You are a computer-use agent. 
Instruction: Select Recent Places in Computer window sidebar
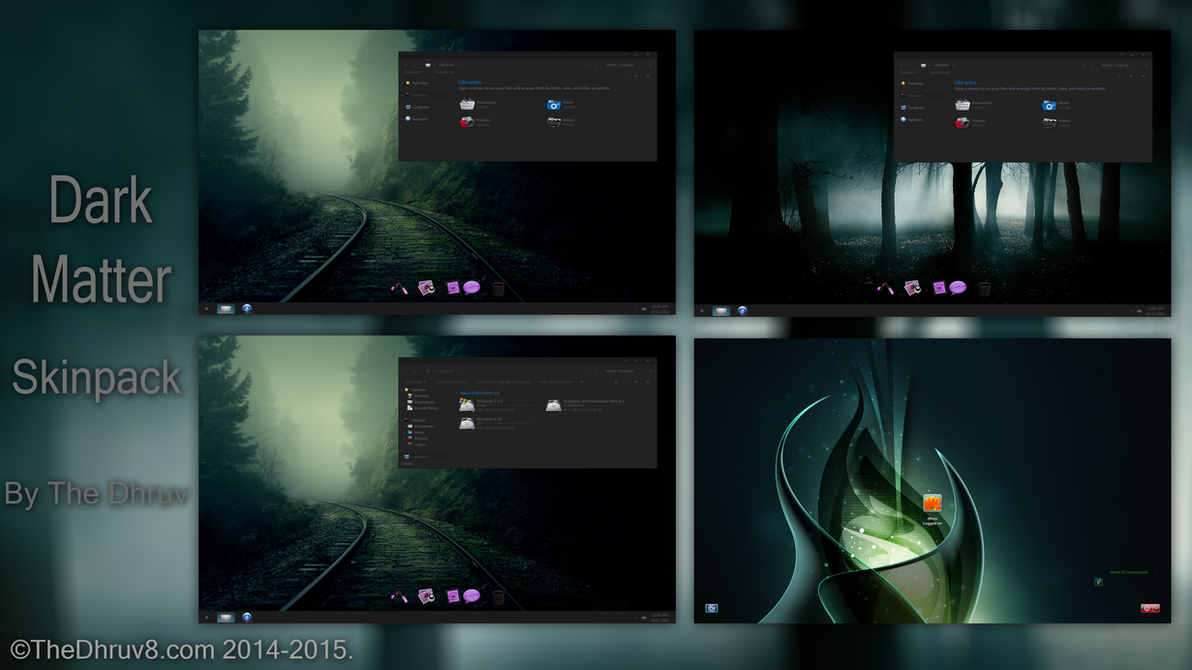424,408
